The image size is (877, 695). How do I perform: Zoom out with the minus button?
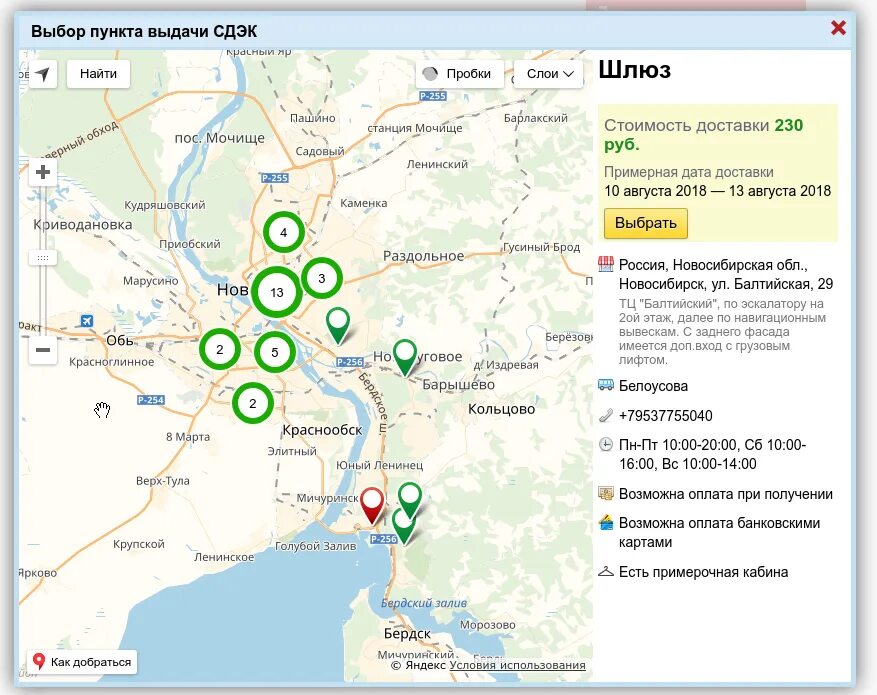(x=43, y=350)
